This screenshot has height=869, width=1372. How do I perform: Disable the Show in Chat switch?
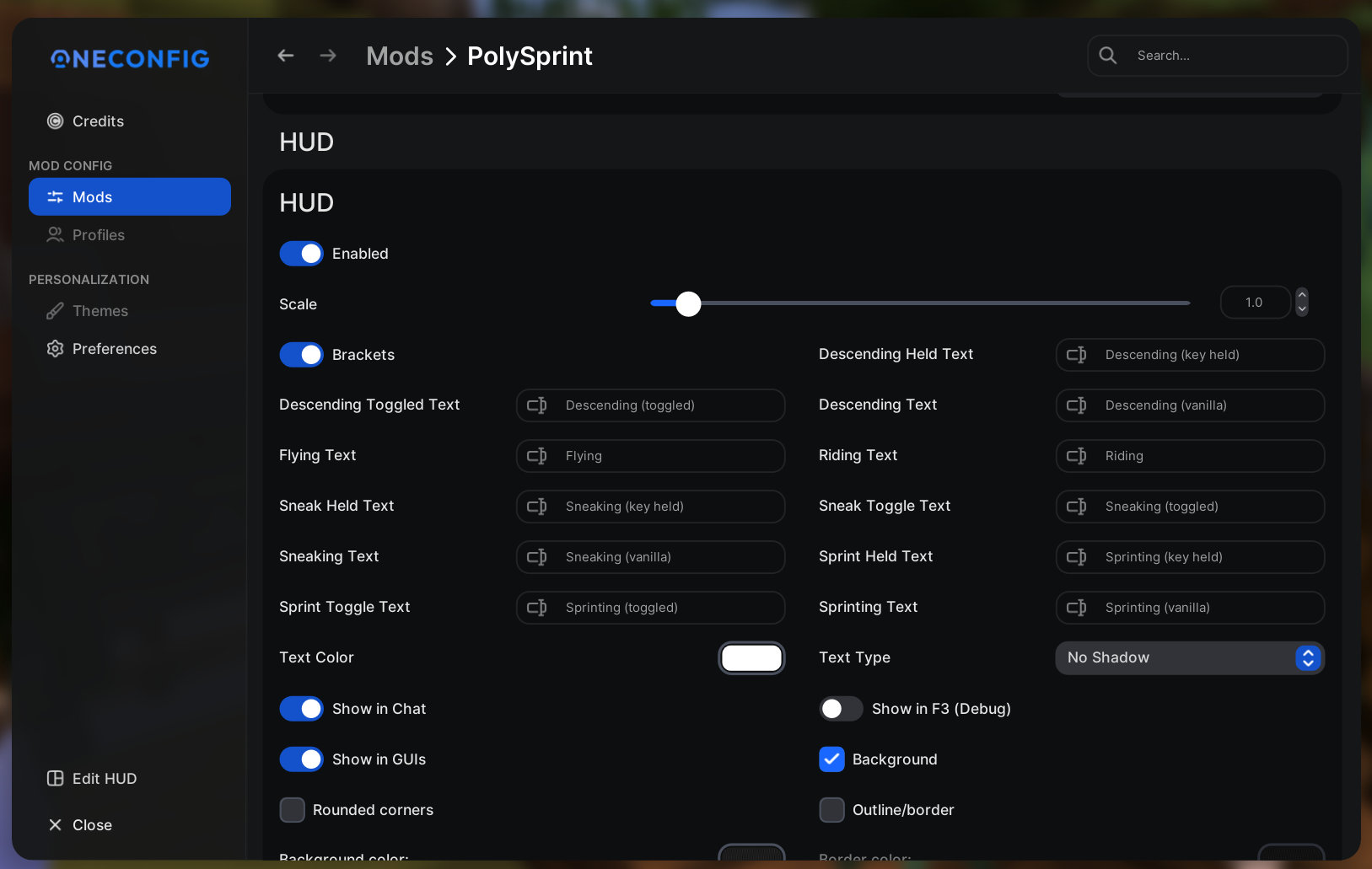tap(301, 709)
